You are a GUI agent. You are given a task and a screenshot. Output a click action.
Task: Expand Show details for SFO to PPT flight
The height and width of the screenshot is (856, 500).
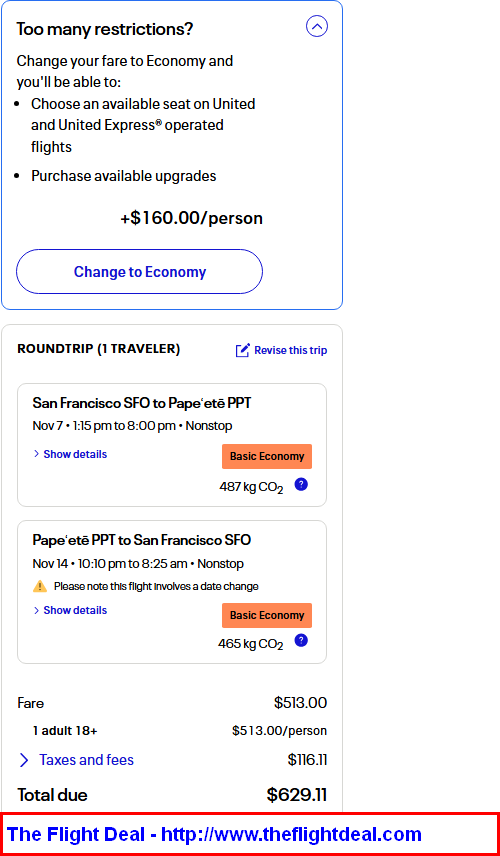[70, 454]
